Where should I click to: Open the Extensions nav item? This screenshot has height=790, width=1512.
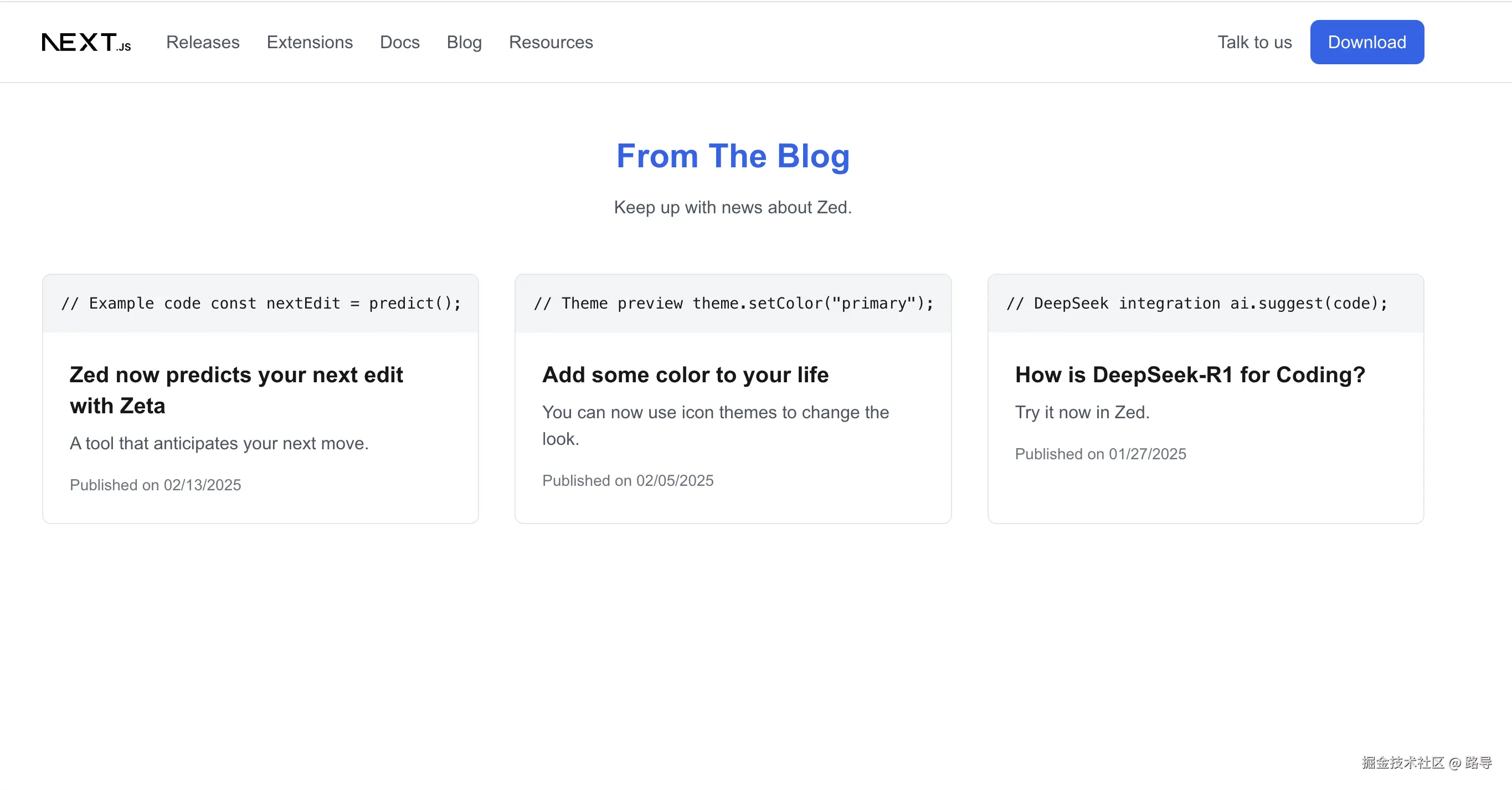[310, 42]
